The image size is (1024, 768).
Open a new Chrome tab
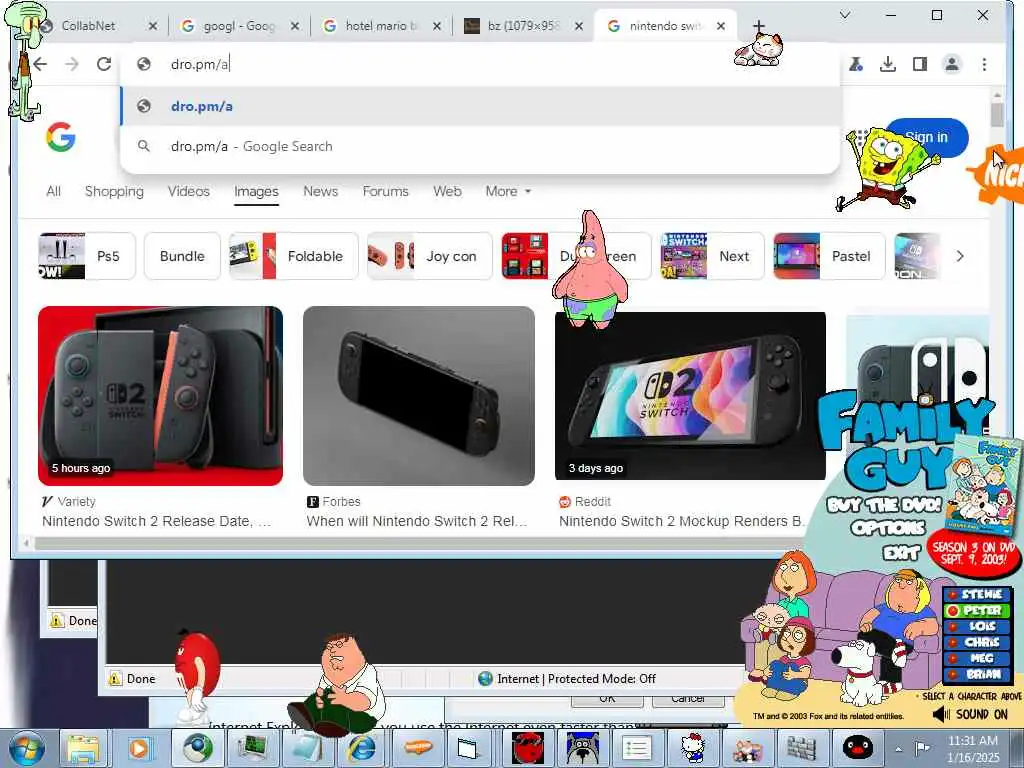(x=758, y=25)
